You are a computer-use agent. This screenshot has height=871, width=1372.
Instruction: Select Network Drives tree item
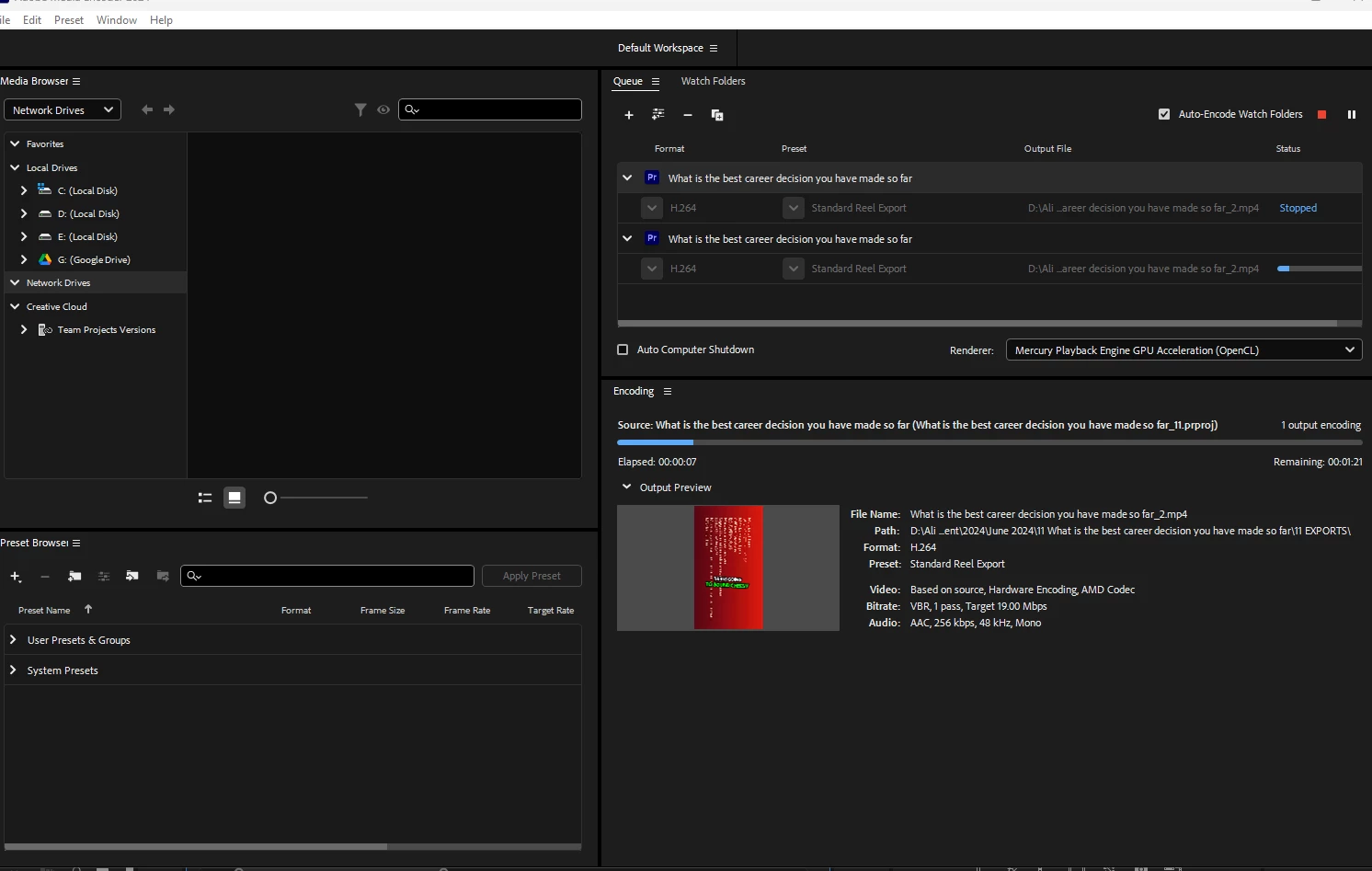[x=94, y=282]
